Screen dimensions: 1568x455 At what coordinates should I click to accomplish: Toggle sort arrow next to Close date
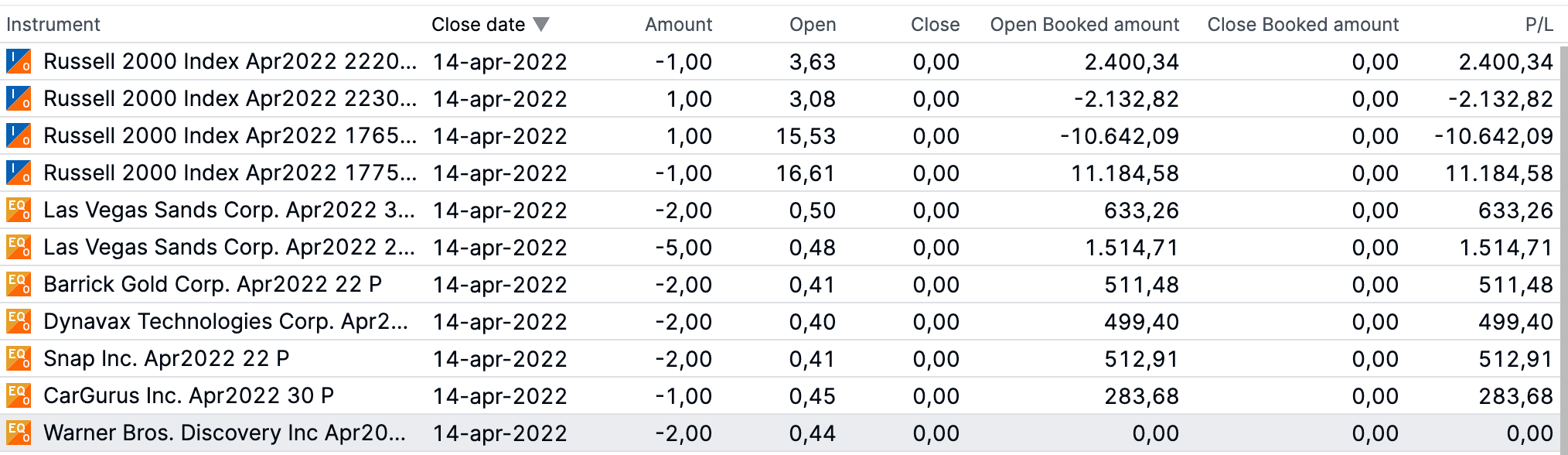click(541, 25)
